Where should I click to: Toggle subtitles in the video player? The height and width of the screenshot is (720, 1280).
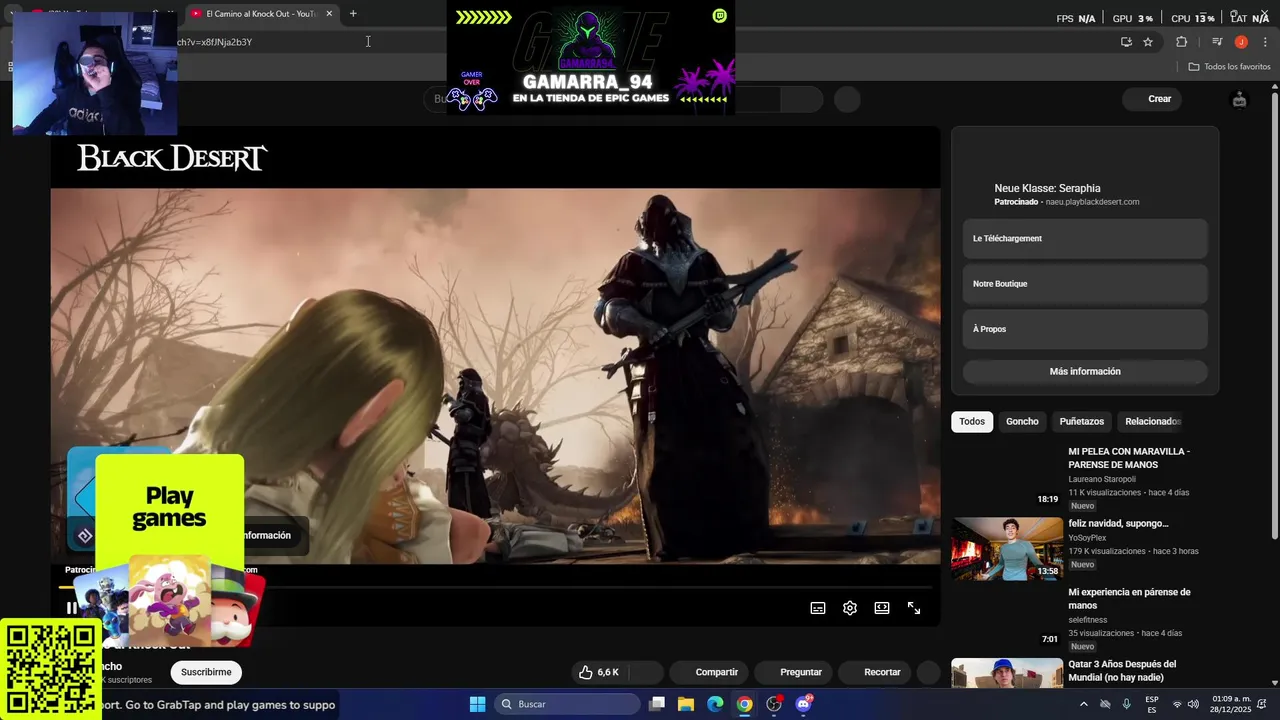(x=818, y=608)
